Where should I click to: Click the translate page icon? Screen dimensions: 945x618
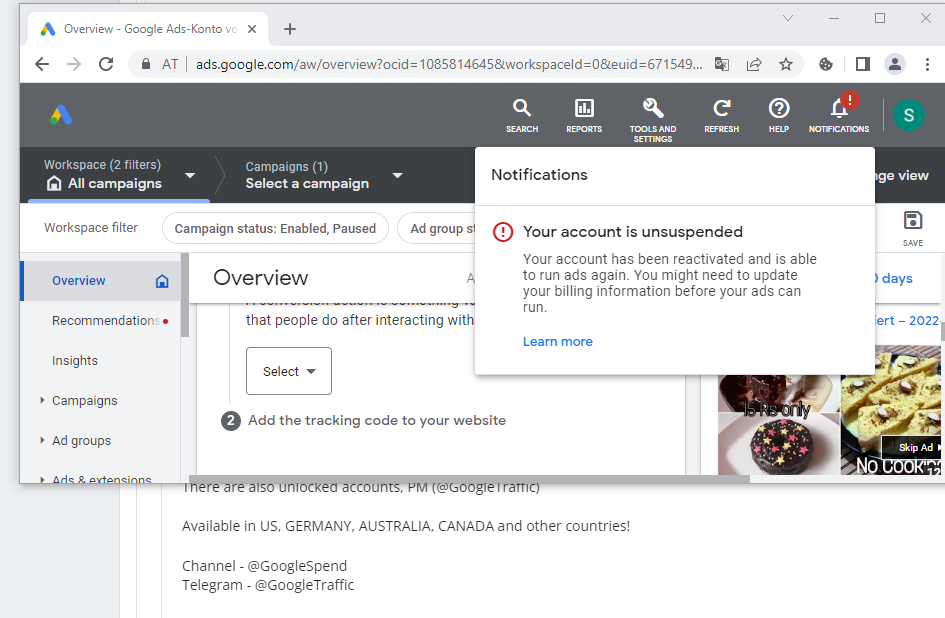point(721,64)
